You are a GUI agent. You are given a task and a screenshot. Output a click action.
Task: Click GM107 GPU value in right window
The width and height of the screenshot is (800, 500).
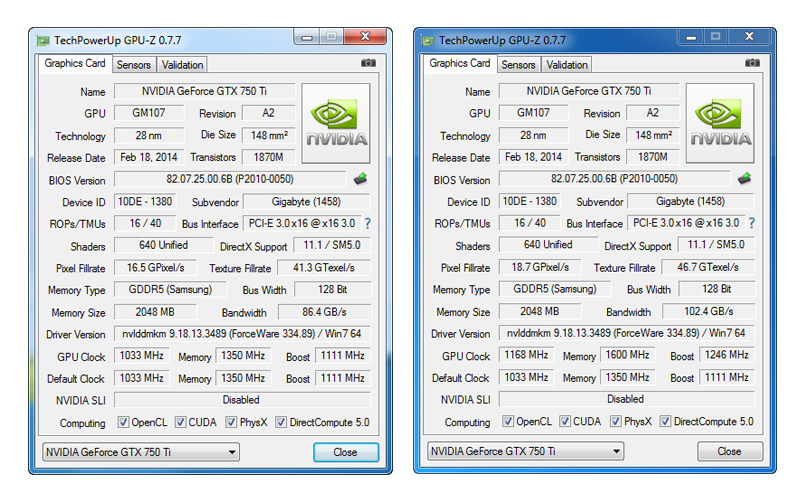(533, 113)
